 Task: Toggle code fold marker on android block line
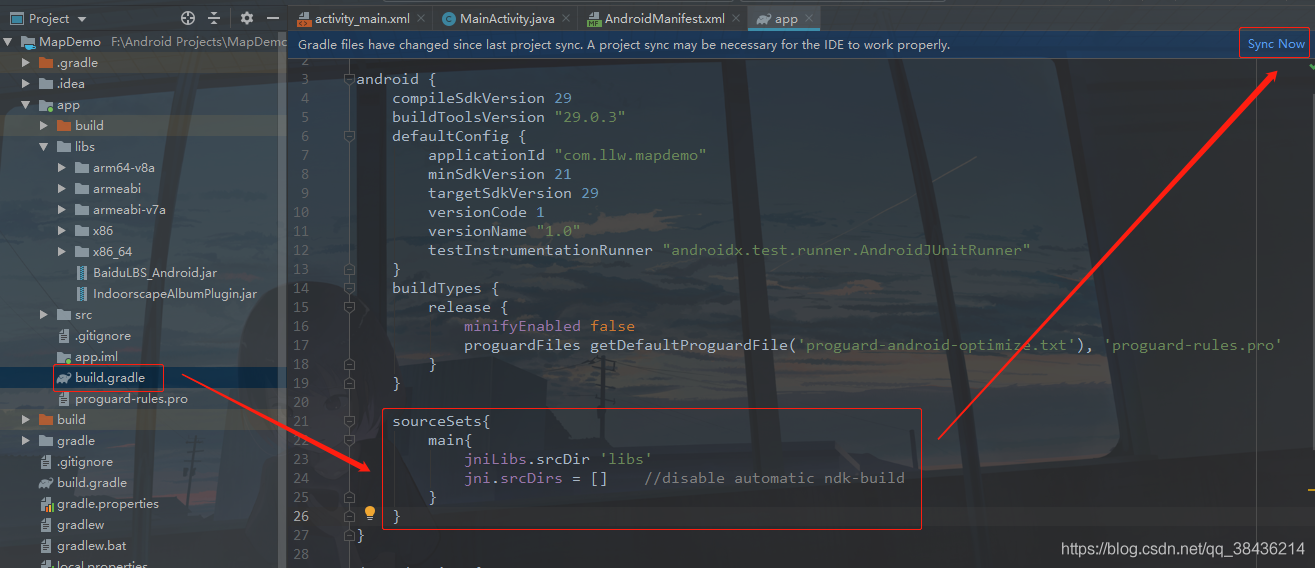pyautogui.click(x=348, y=79)
